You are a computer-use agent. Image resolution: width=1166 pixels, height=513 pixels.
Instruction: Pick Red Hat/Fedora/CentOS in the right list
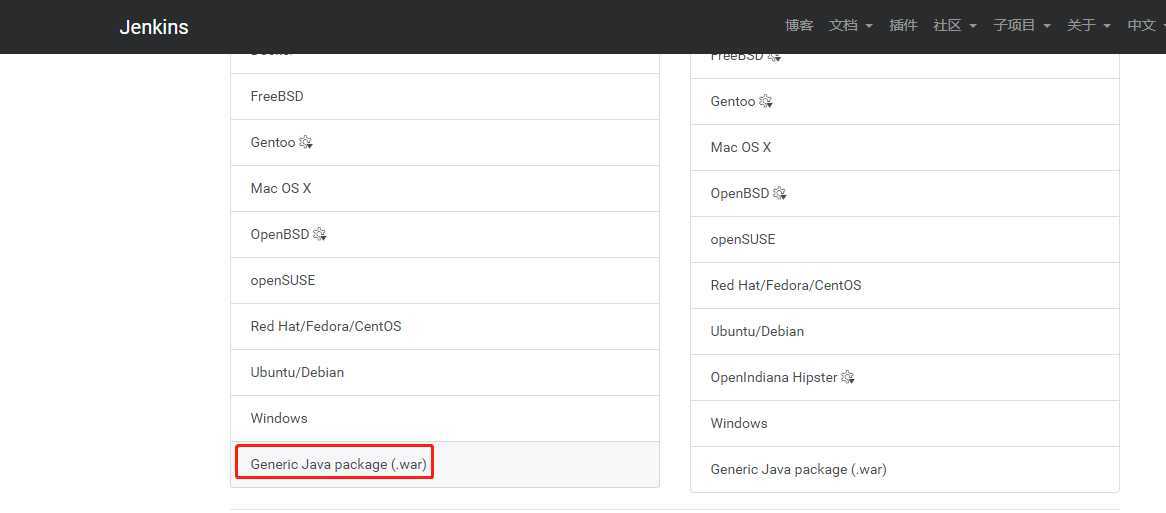(x=785, y=285)
